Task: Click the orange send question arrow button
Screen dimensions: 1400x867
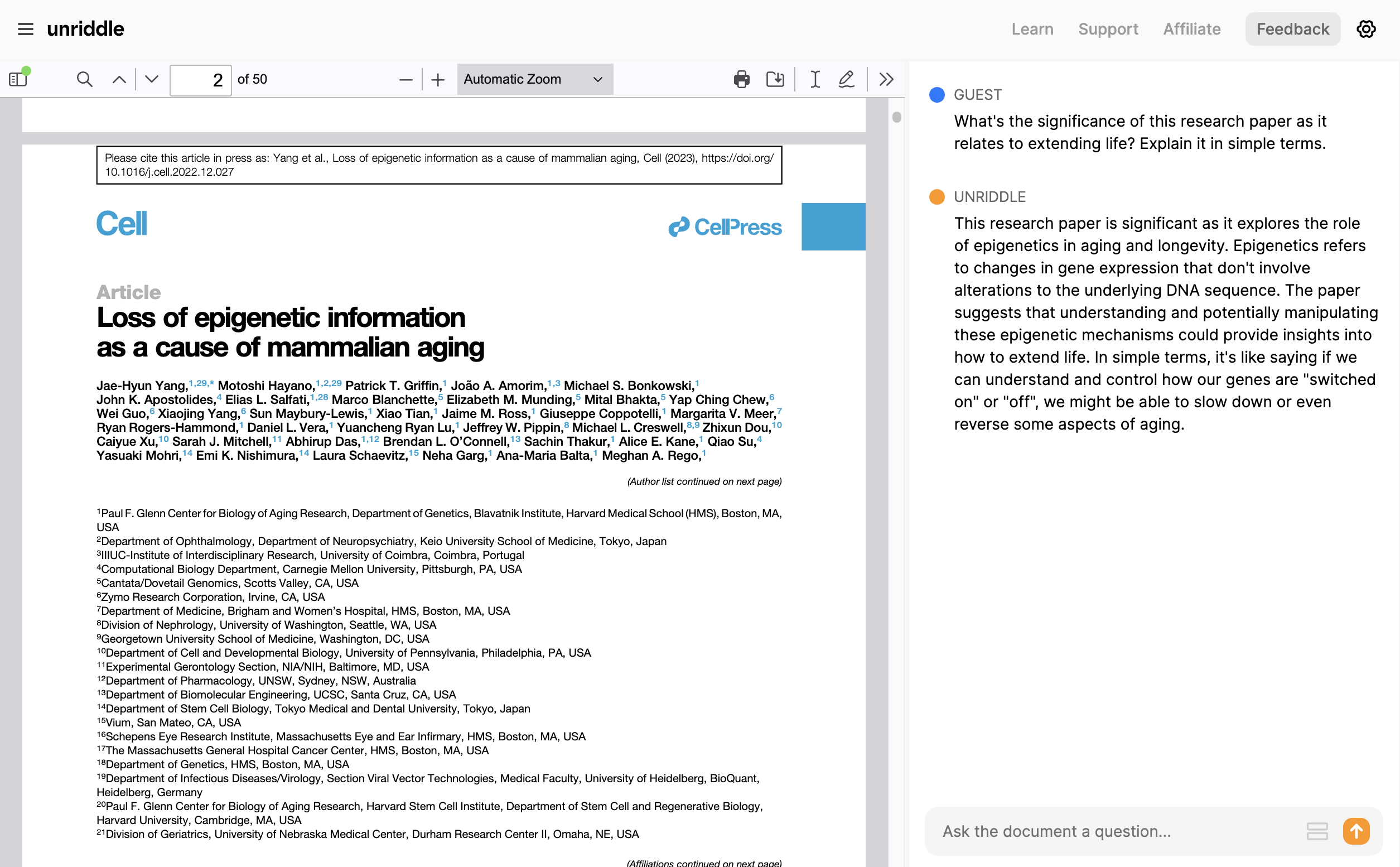Action: point(1356,831)
